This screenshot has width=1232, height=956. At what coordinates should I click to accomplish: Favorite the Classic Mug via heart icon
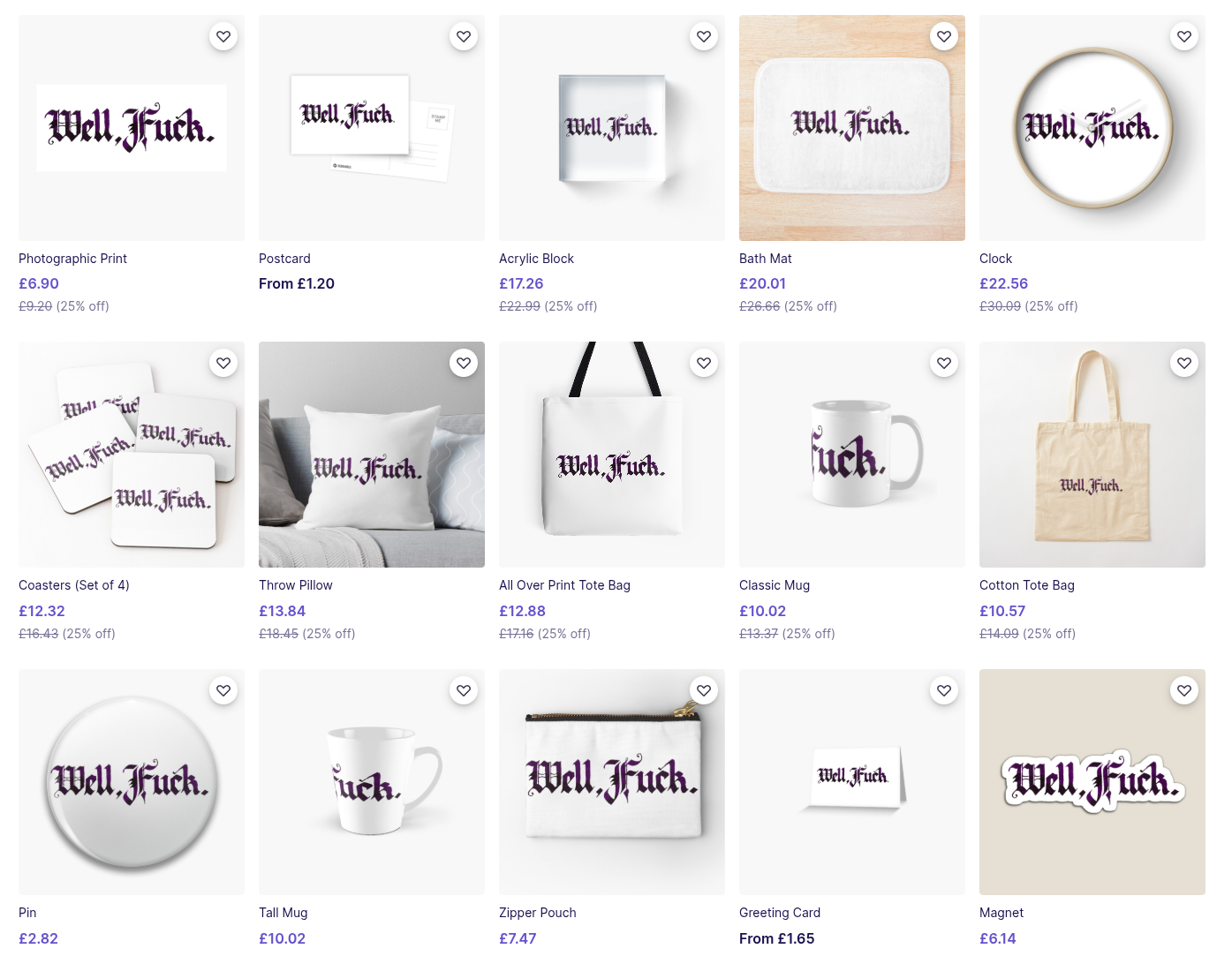944,363
